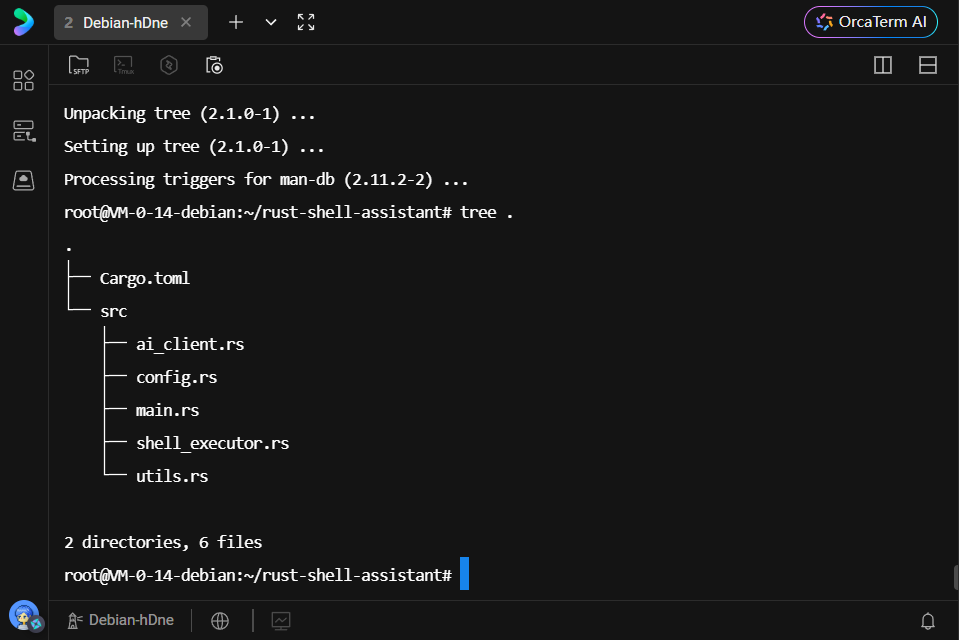
Task: Click the hexagon icon in the toolbar
Action: coord(169,65)
